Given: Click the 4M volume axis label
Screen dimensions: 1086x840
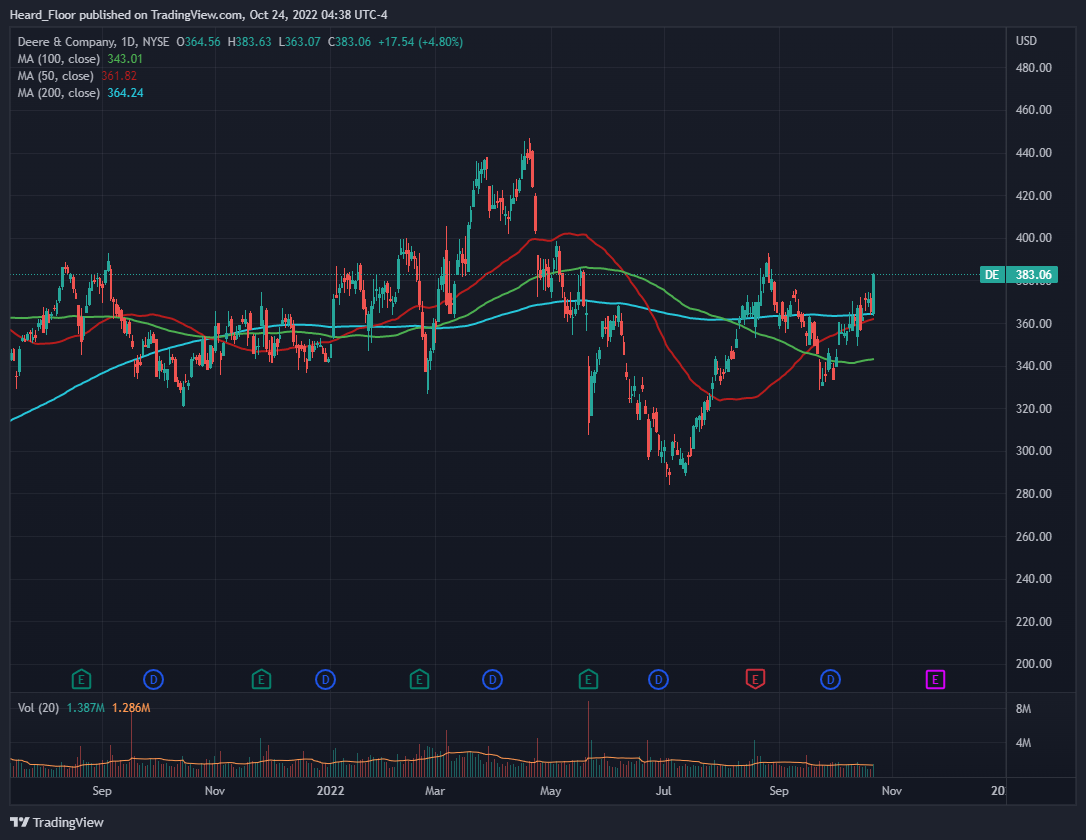Looking at the screenshot, I should point(1024,743).
